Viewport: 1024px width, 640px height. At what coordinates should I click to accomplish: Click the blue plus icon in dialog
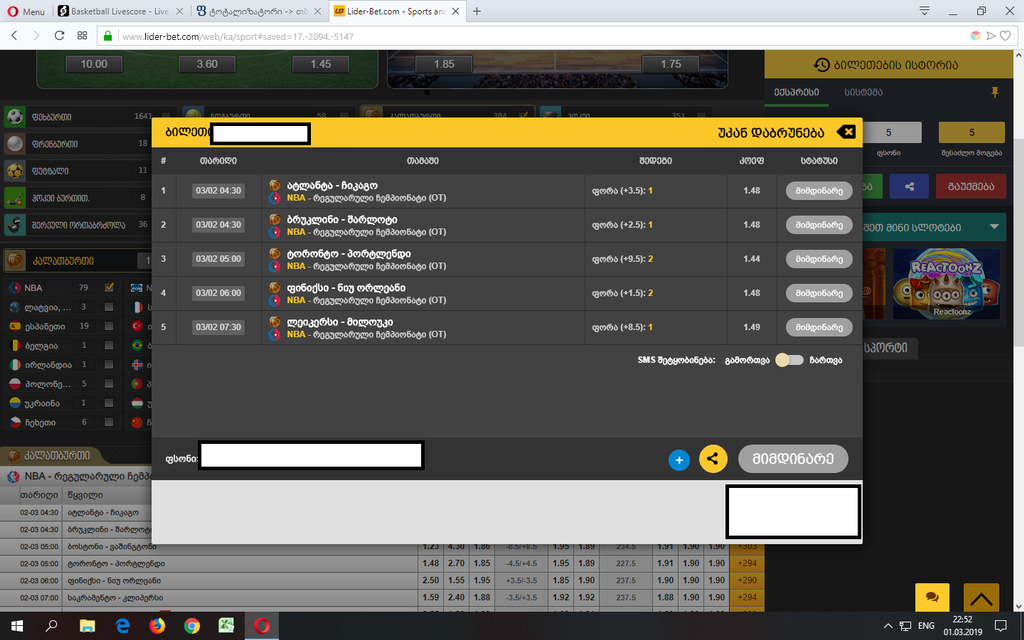point(679,460)
